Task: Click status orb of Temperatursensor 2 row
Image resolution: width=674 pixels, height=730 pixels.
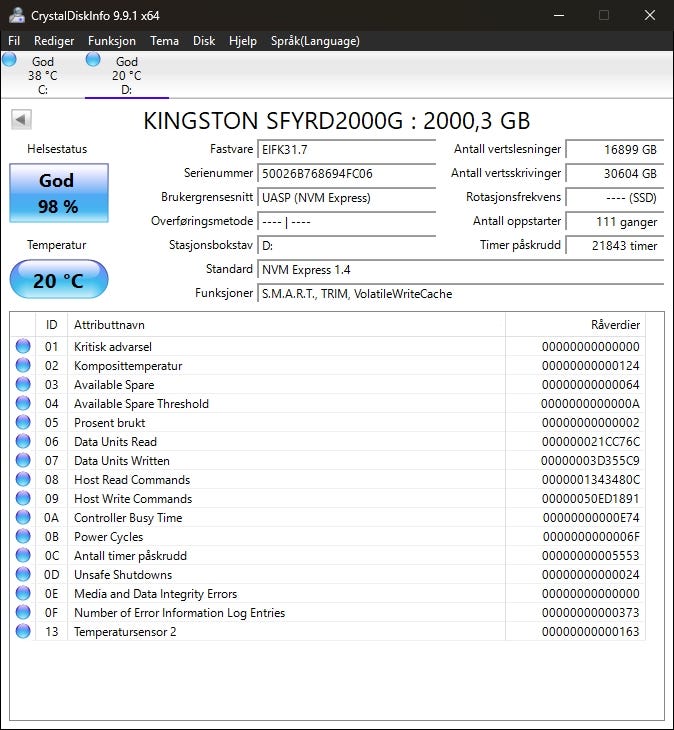Action: pyautogui.click(x=23, y=631)
